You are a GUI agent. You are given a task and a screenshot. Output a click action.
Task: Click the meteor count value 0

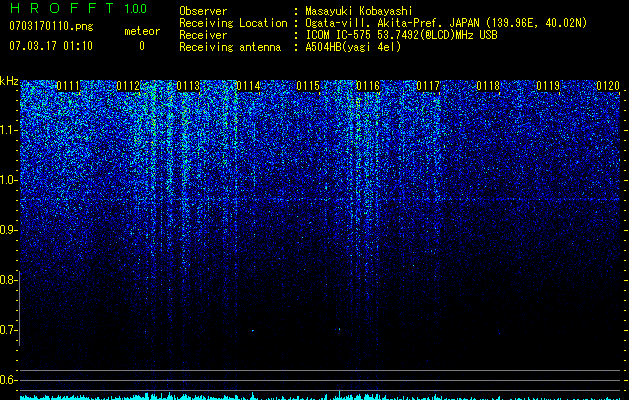[142, 46]
